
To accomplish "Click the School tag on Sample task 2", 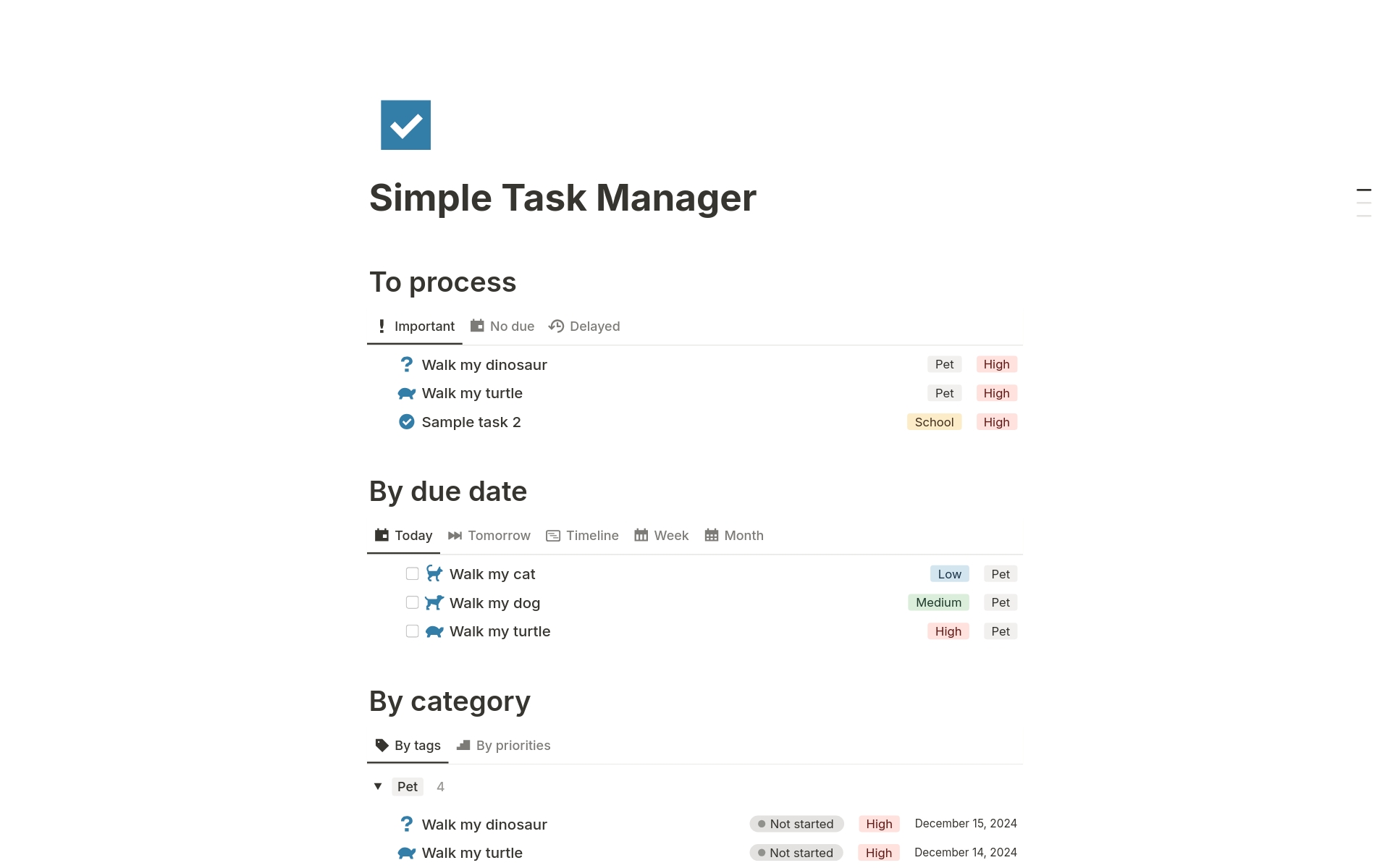I will pyautogui.click(x=934, y=421).
